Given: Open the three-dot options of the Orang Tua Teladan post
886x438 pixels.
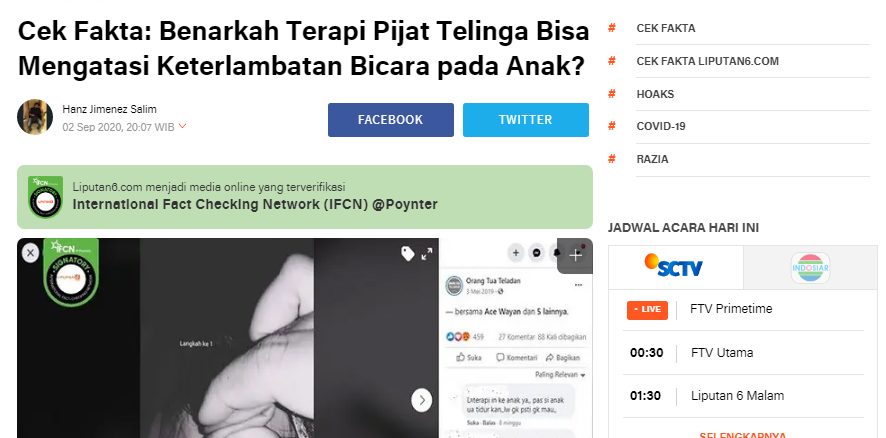Looking at the screenshot, I should coord(578,285).
